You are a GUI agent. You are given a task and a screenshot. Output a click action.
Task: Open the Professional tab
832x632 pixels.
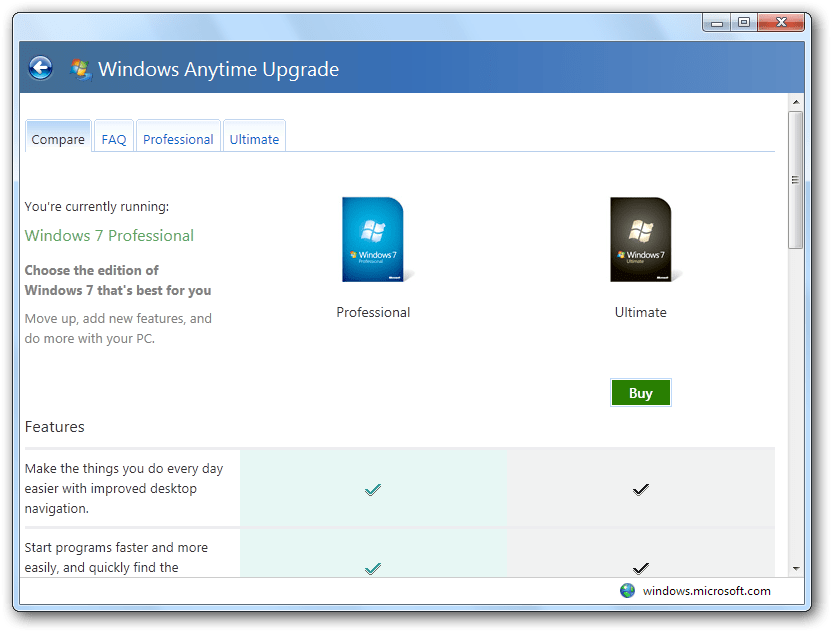pyautogui.click(x=178, y=136)
